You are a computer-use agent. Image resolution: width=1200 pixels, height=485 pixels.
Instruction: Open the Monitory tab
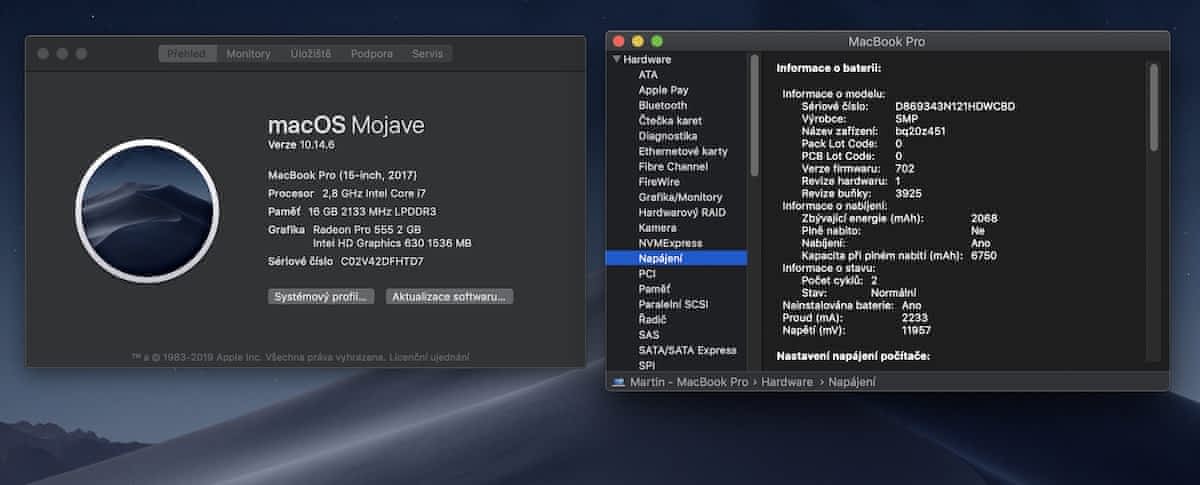pyautogui.click(x=248, y=53)
